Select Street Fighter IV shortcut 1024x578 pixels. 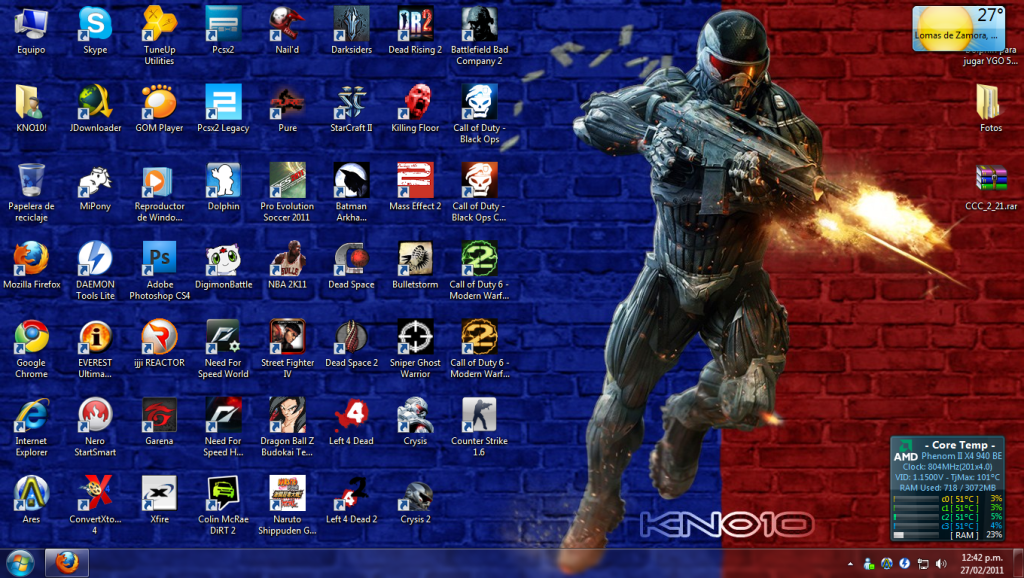click(x=287, y=349)
